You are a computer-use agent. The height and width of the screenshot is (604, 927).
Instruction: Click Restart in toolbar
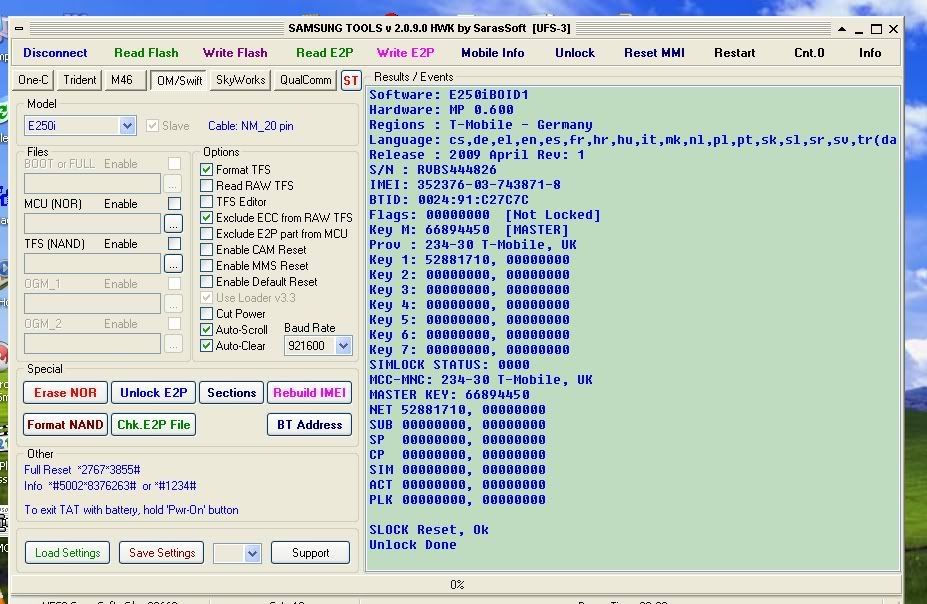pyautogui.click(x=734, y=53)
